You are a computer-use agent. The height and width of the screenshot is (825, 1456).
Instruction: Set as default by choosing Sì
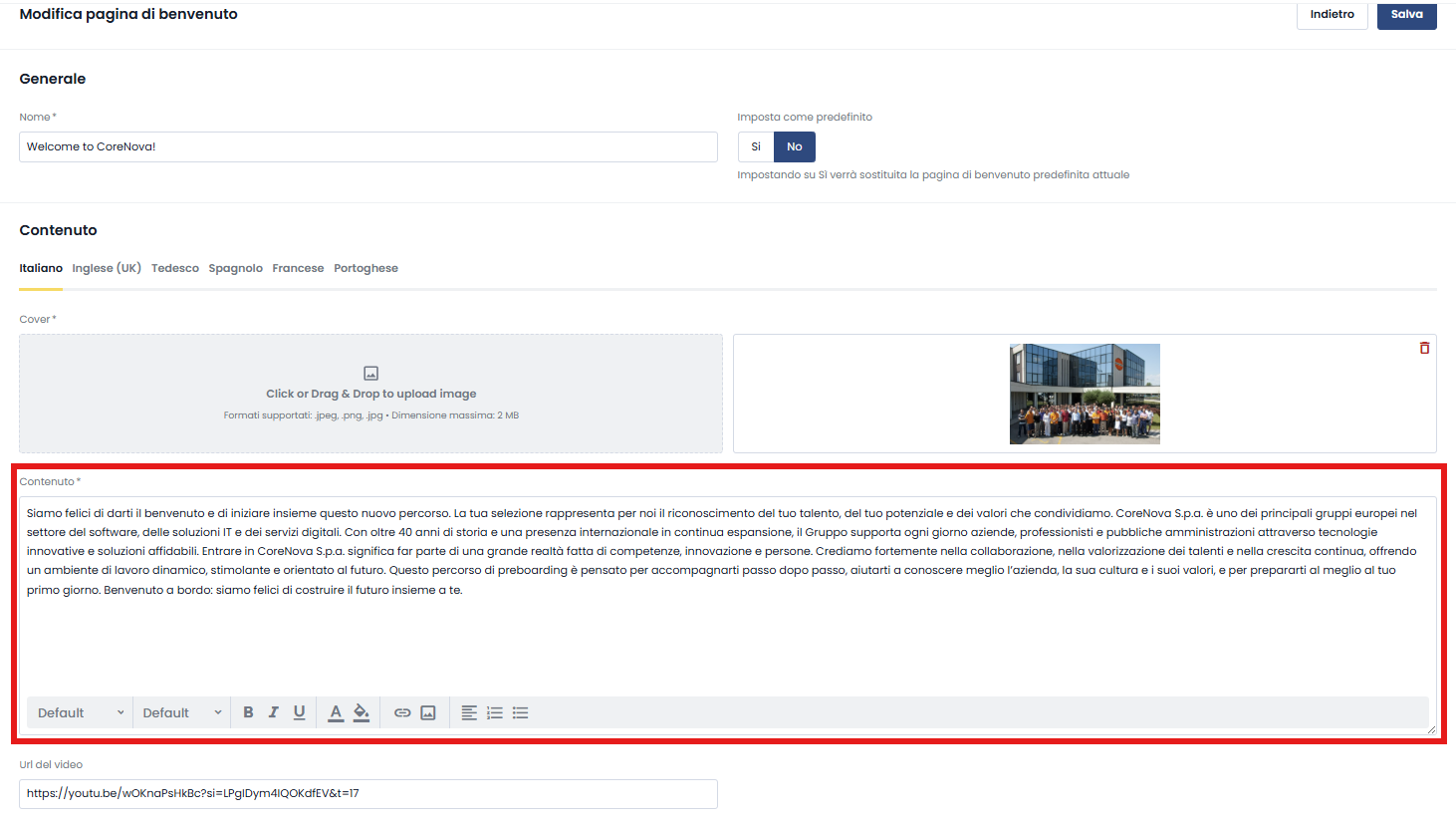tap(756, 146)
